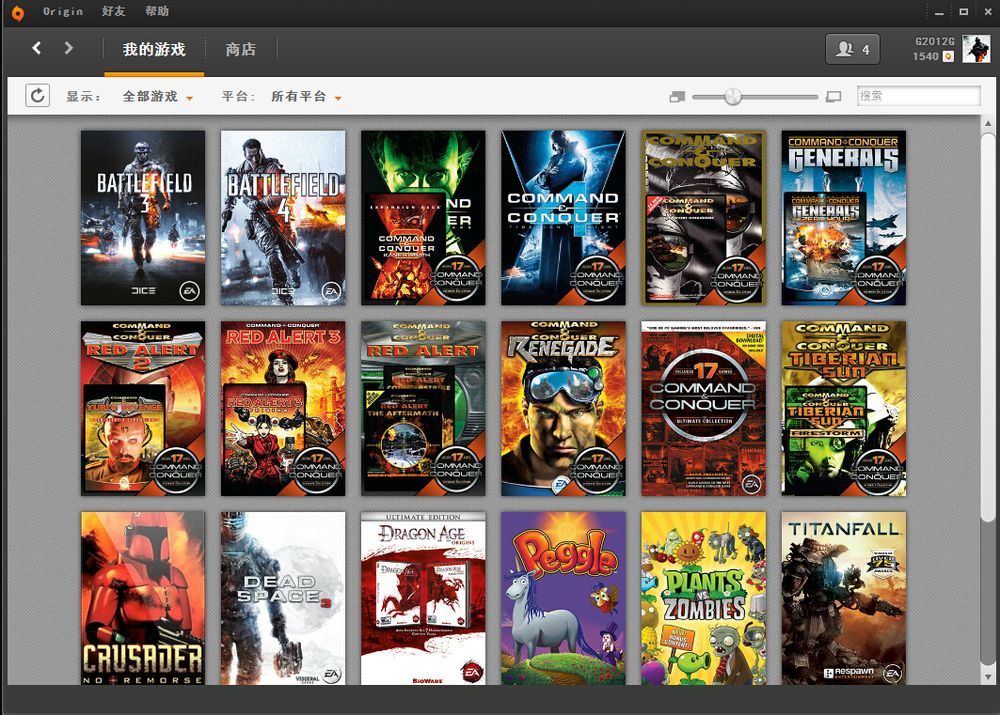Open the G2012G user avatar

(x=976, y=48)
